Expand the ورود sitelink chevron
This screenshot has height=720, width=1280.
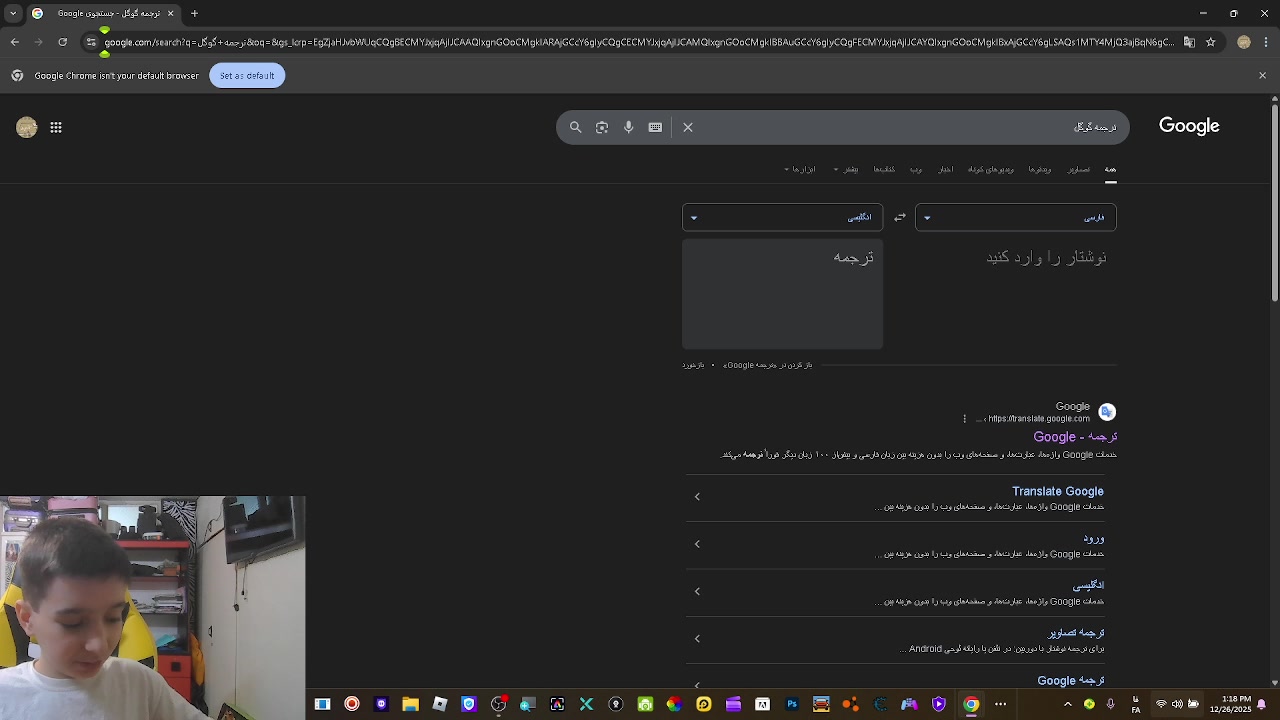[x=697, y=544]
